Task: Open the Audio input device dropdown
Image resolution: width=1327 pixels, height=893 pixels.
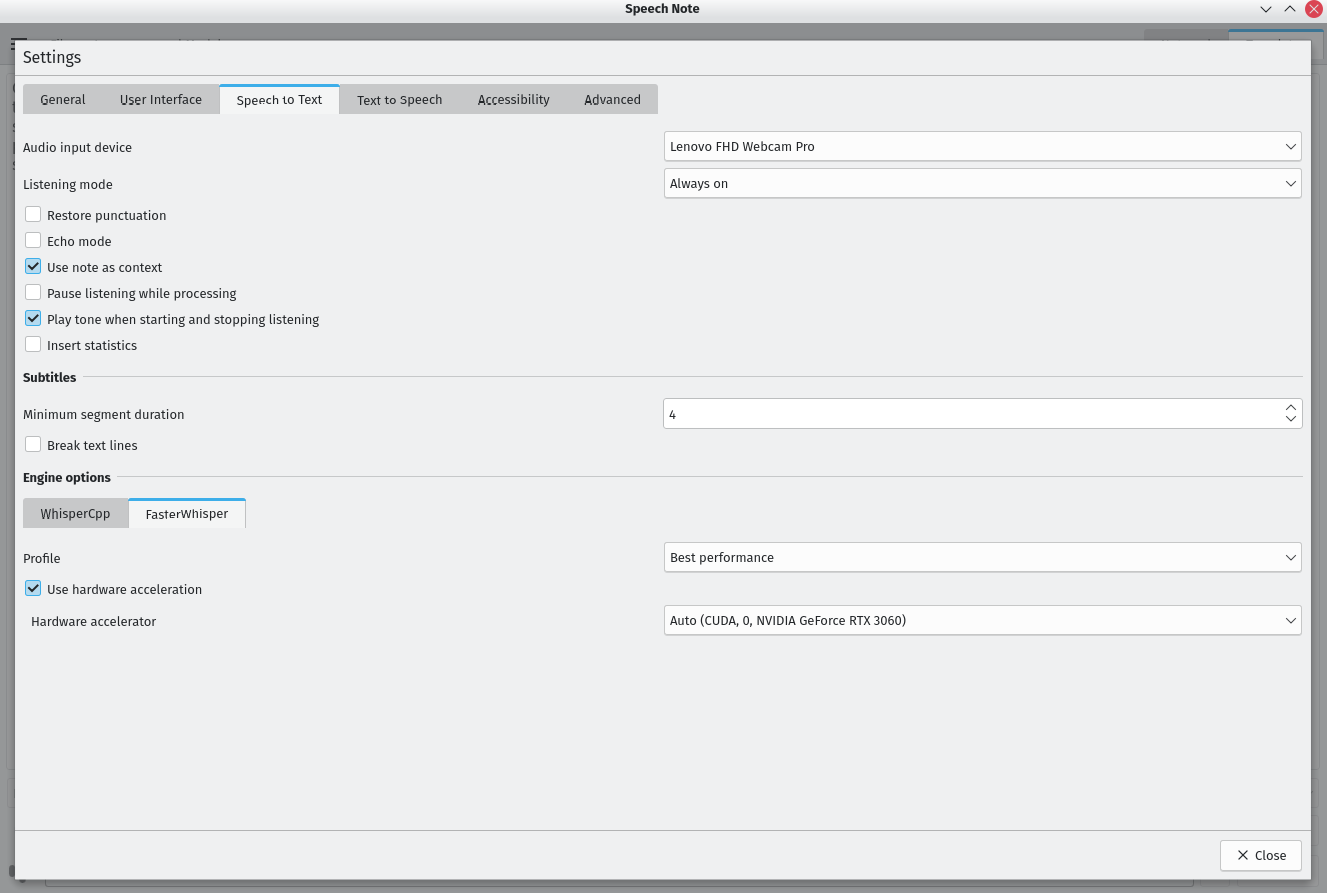Action: point(983,146)
